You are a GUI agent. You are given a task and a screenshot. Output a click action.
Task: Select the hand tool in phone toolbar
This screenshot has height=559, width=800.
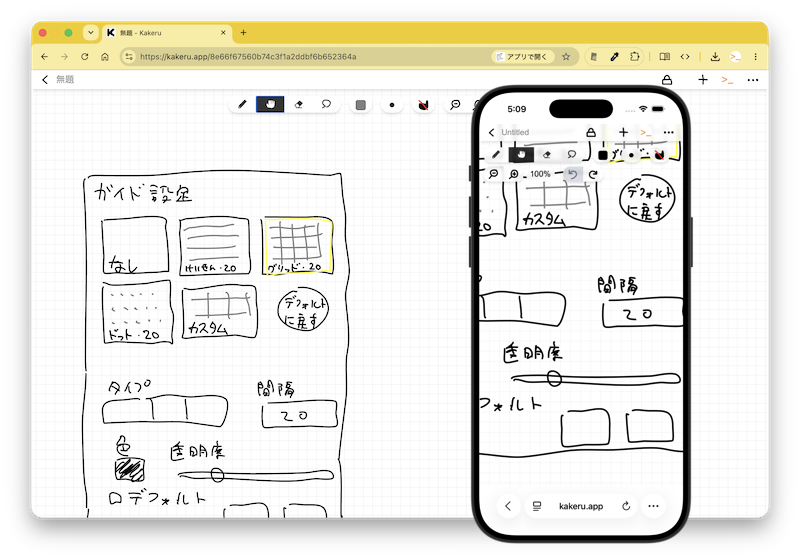(521, 154)
